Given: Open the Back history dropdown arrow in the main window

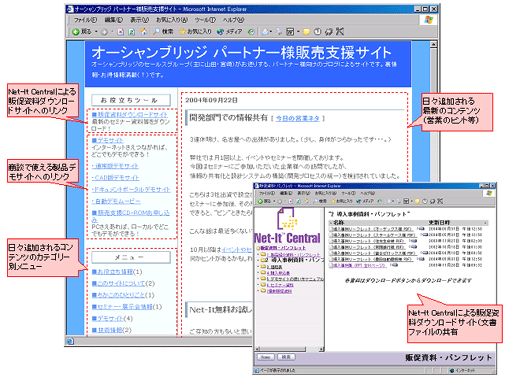Looking at the screenshot, I should 96,32.
